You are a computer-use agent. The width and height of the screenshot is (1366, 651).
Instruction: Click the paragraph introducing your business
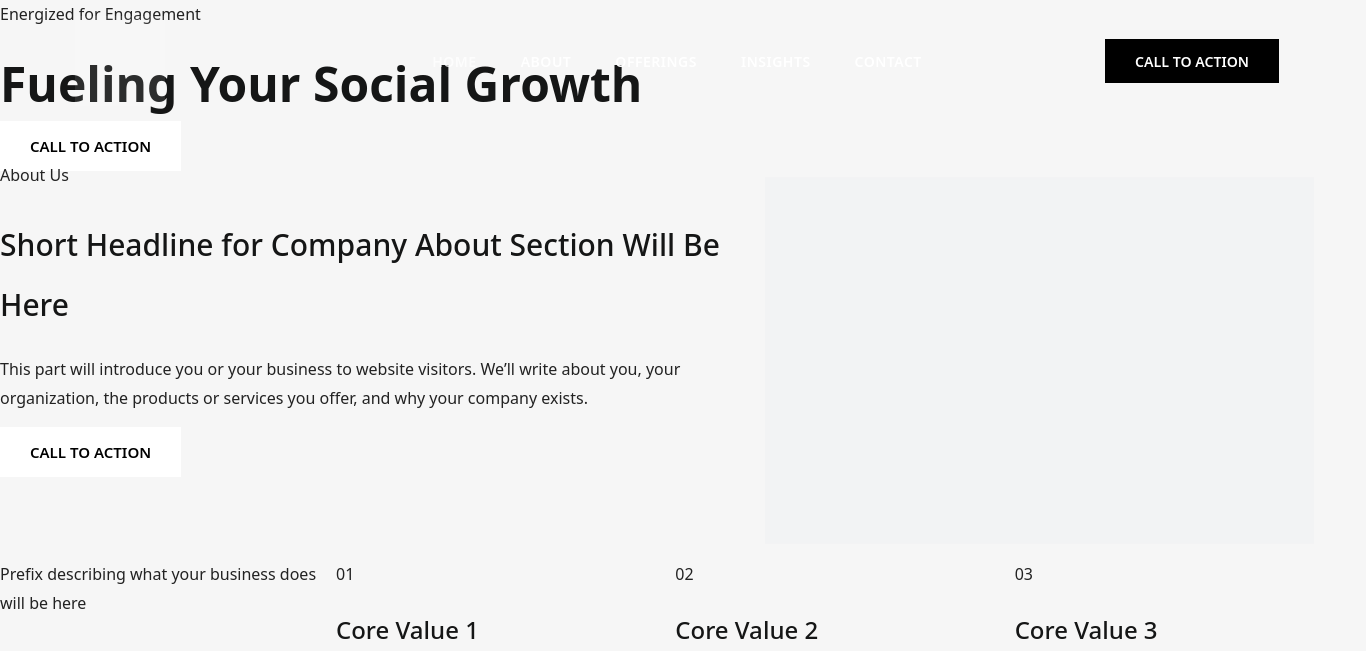click(340, 383)
